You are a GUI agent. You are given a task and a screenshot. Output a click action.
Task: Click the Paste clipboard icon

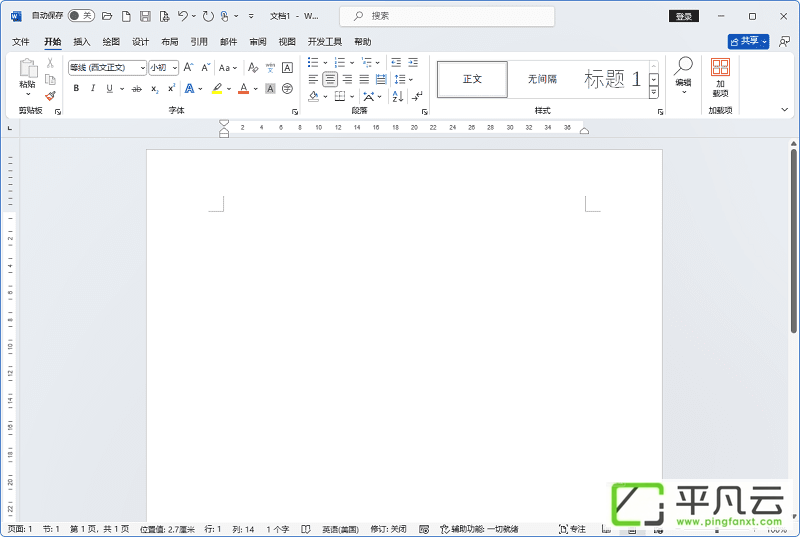click(28, 68)
